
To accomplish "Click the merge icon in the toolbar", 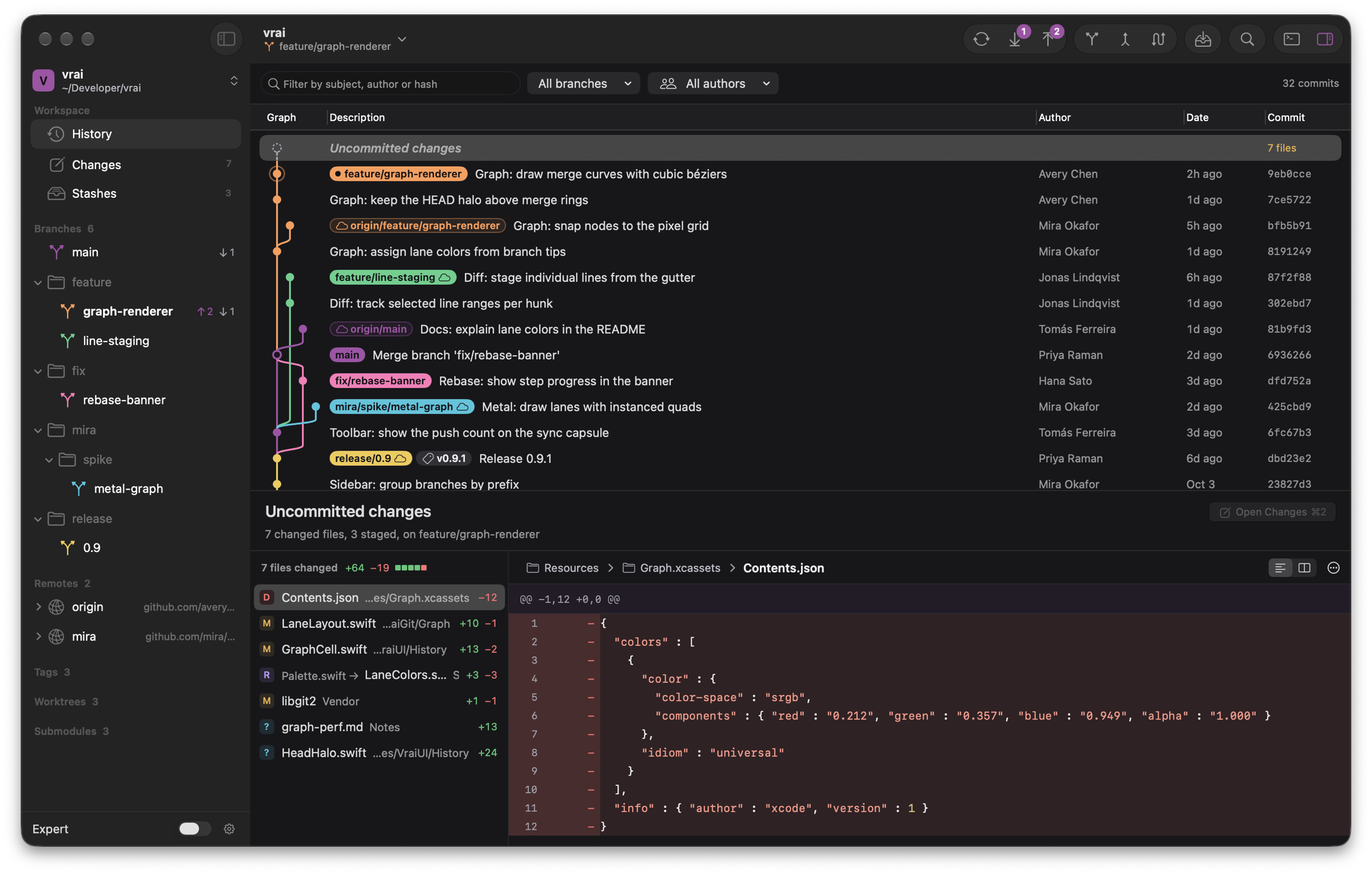I will (x=1124, y=39).
